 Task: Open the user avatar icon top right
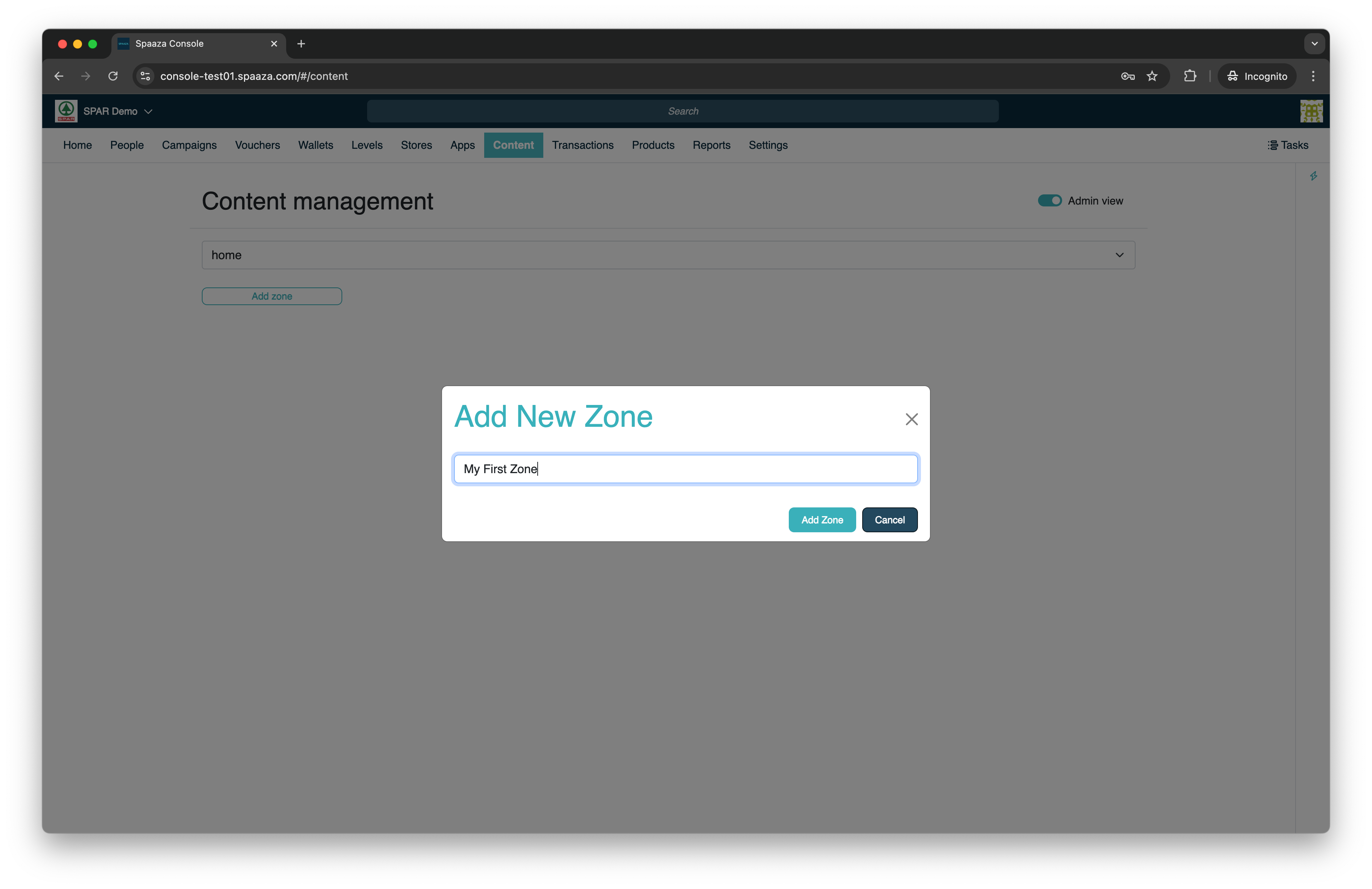1311,112
